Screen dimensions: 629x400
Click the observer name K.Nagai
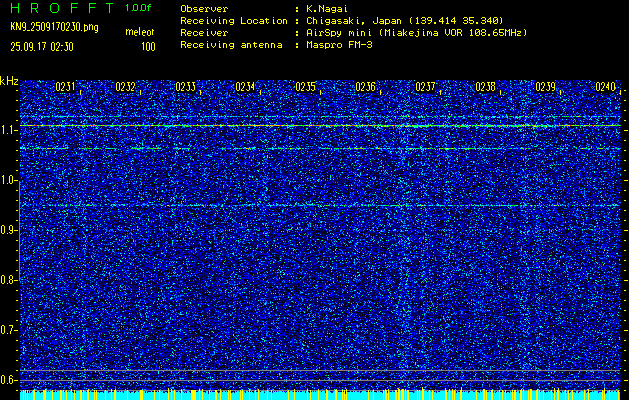tap(325, 9)
